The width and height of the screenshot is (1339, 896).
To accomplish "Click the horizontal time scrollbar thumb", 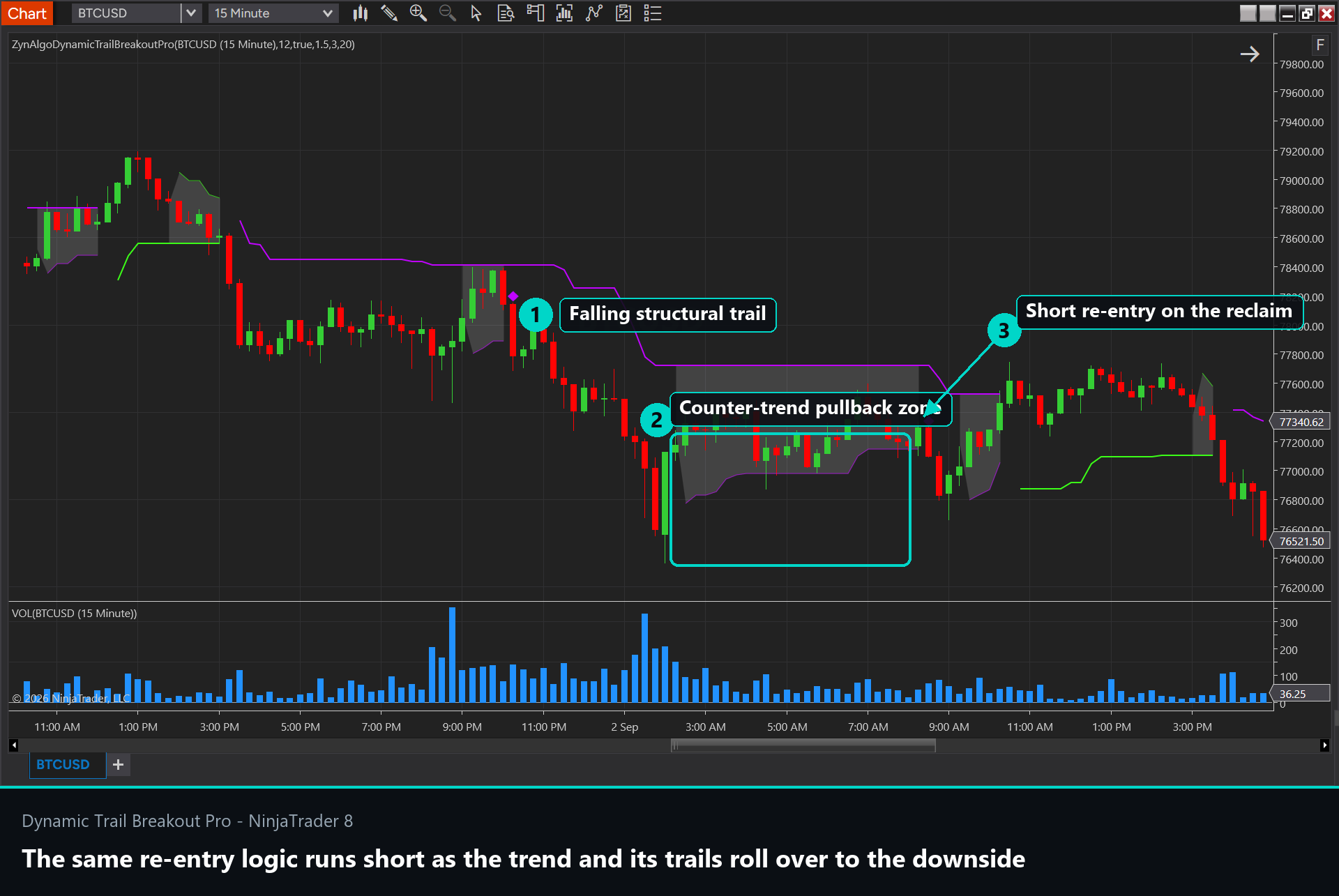I will (803, 745).
